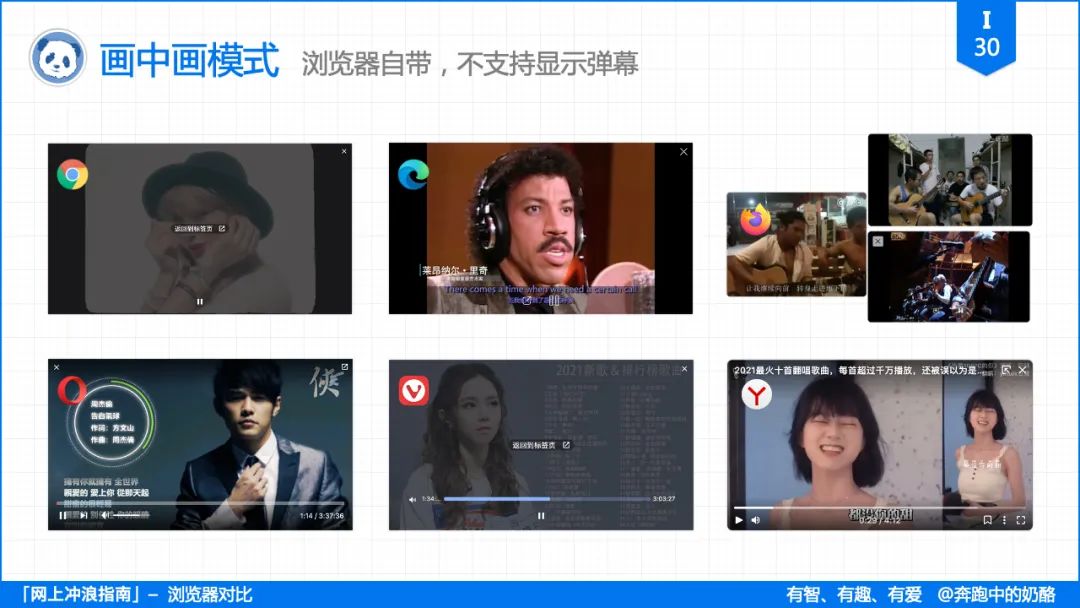The image size is (1080, 608).
Task: Click 返回到标签页 button in Chrome window
Action: [199, 228]
